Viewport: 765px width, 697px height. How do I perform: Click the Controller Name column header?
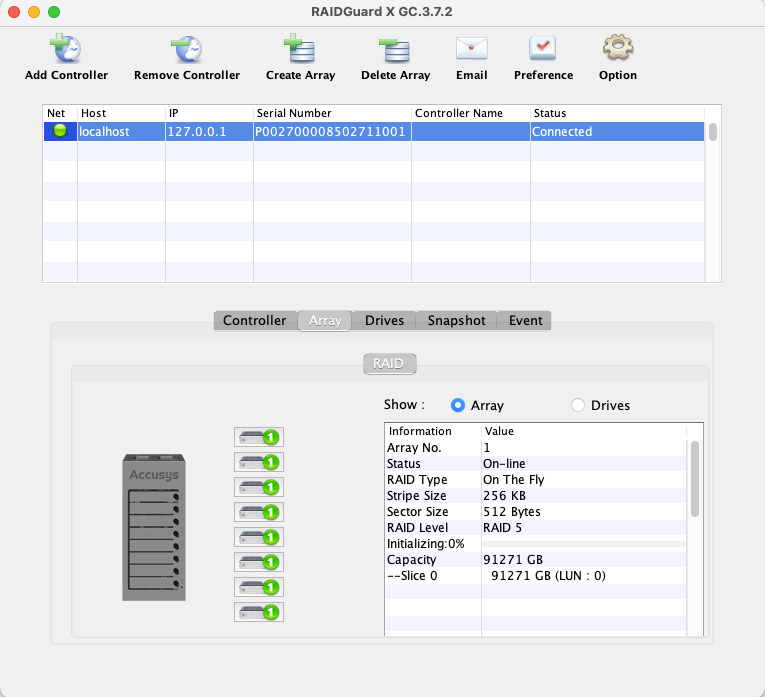[471, 113]
